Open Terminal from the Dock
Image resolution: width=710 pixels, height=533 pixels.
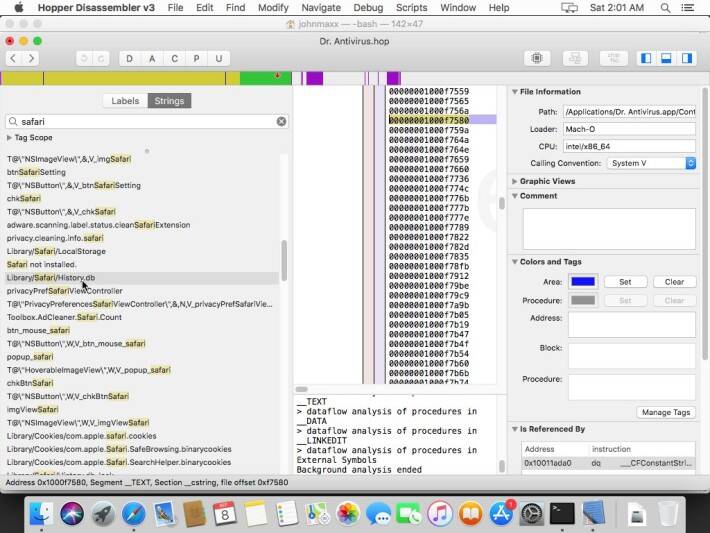(562, 514)
